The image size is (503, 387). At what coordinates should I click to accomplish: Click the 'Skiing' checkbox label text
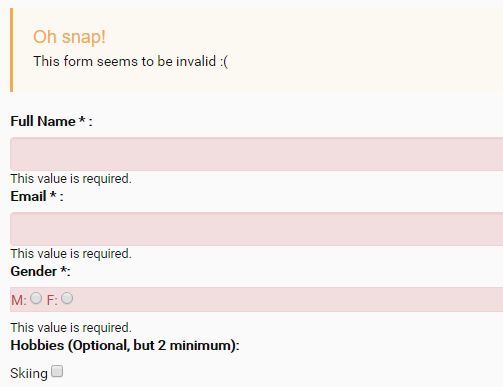[x=29, y=374]
